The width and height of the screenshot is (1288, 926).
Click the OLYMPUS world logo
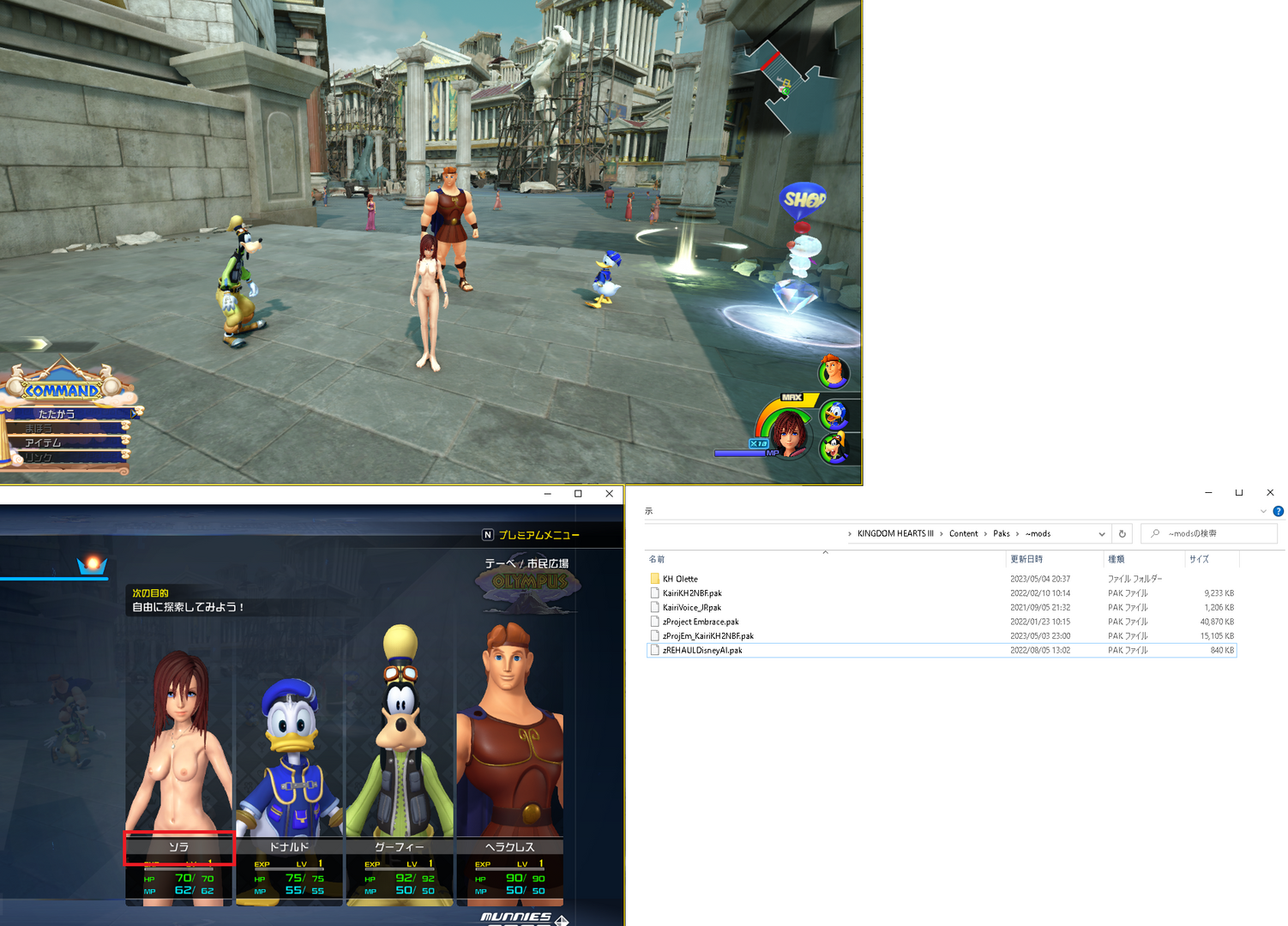530,583
